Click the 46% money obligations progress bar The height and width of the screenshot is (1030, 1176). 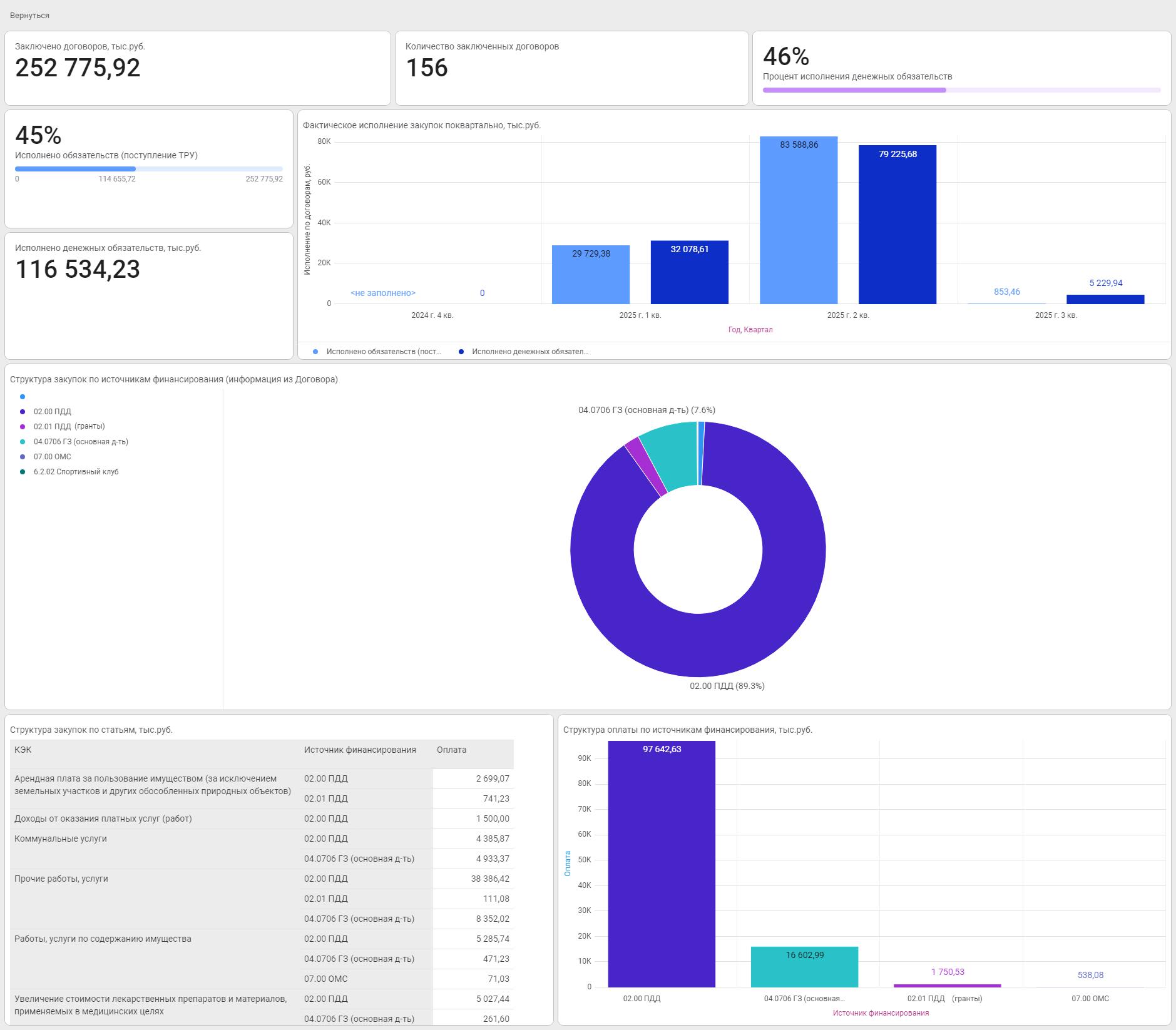(x=961, y=90)
